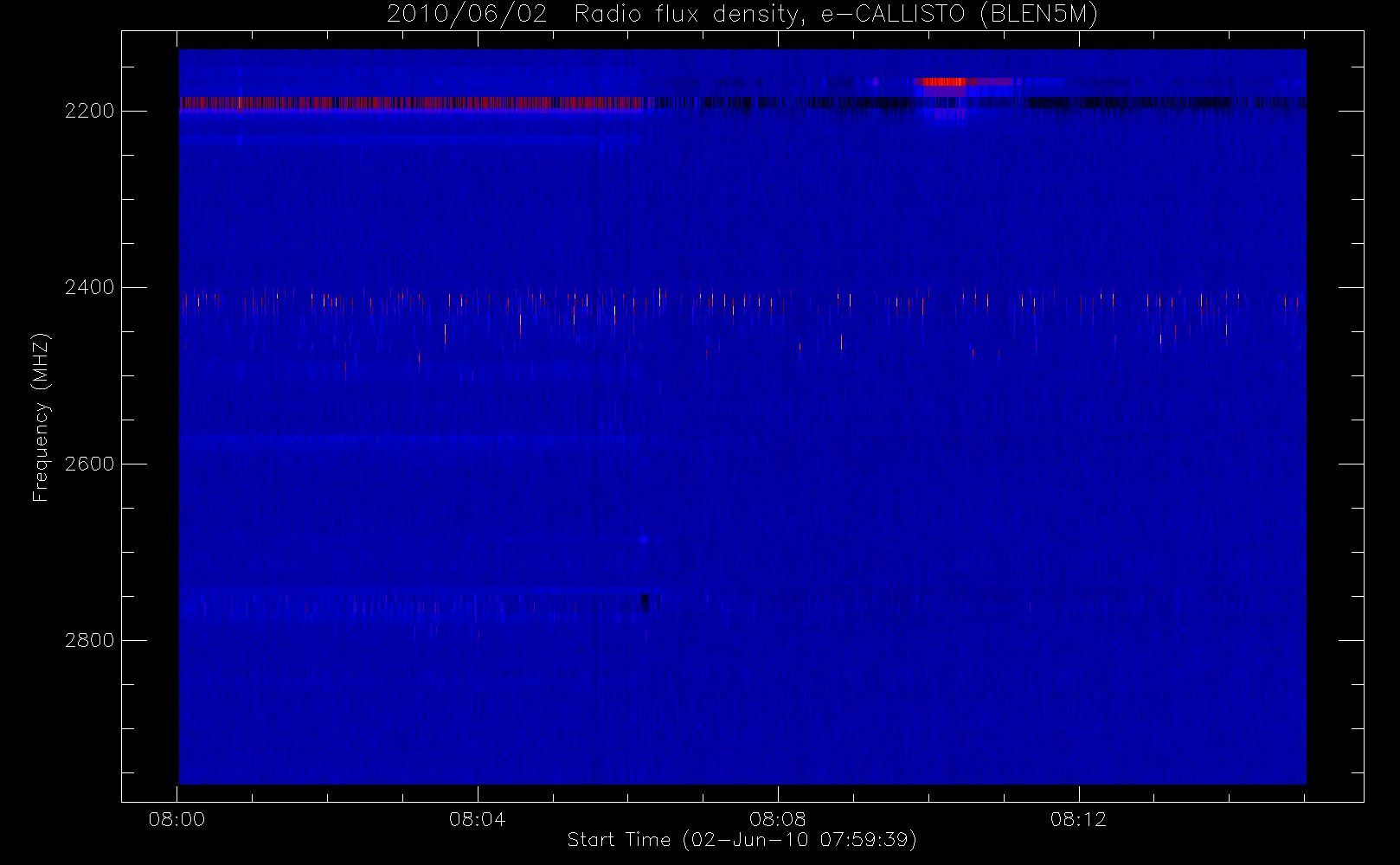Screen dimensions: 1400x865
Task: Click the 08:00 time tick label
Action: (177, 819)
